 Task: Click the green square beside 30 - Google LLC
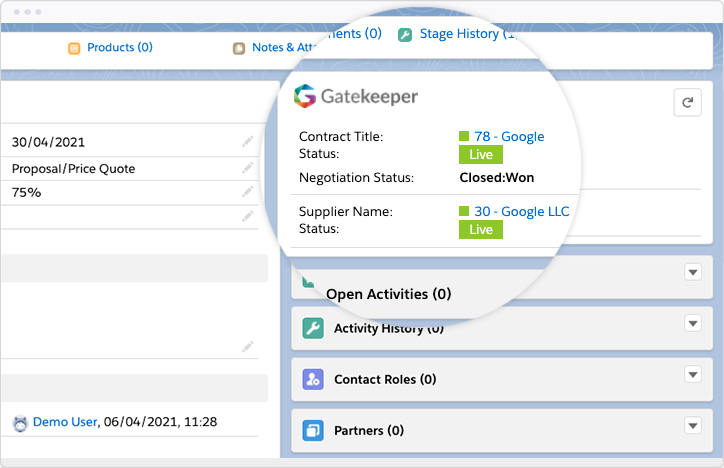point(464,211)
